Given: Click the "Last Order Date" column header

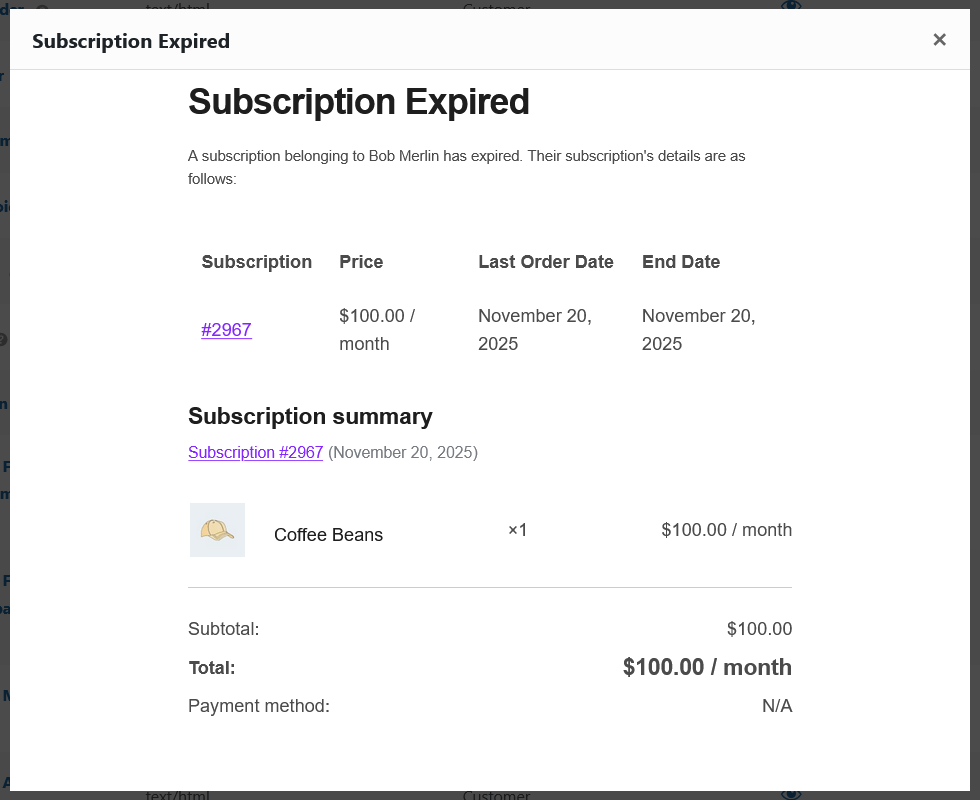Looking at the screenshot, I should (545, 262).
